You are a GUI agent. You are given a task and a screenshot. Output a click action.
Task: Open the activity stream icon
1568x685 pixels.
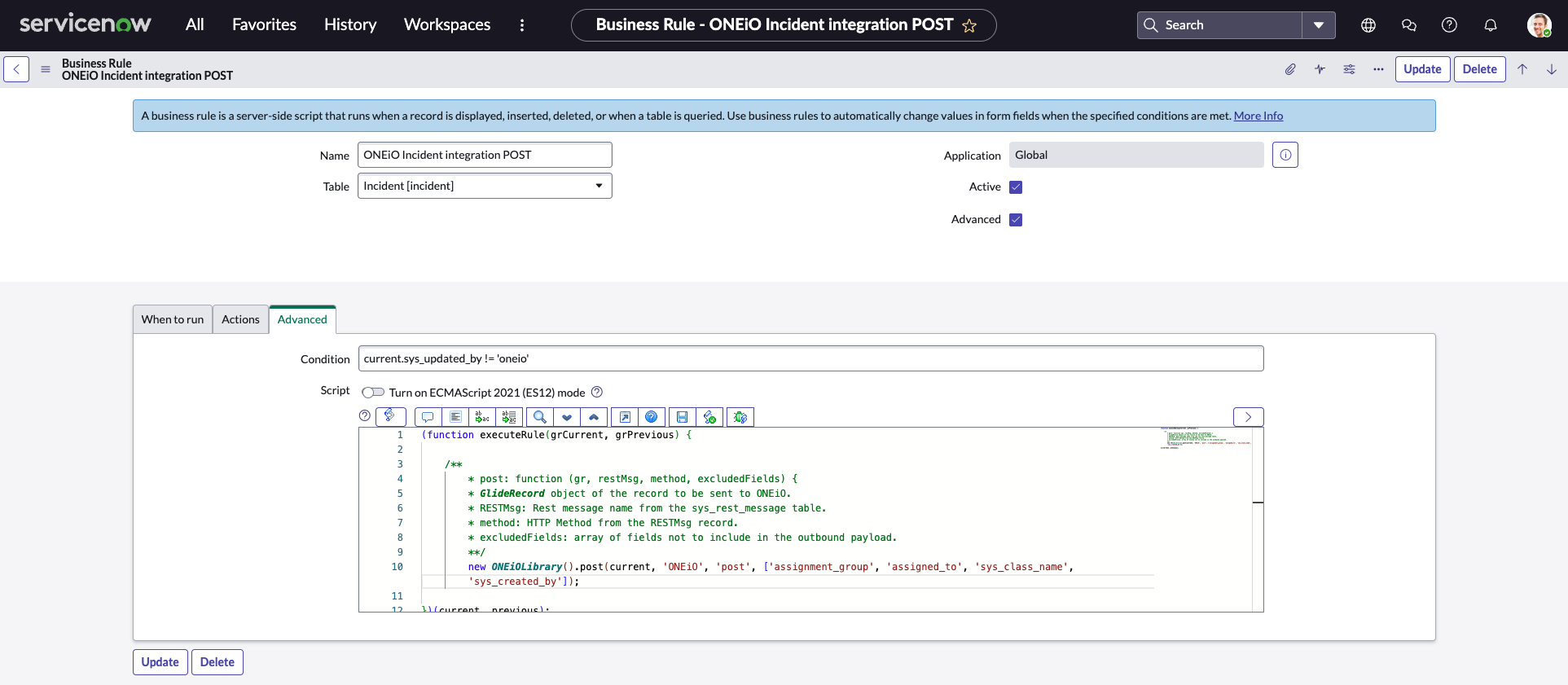pyautogui.click(x=1320, y=69)
